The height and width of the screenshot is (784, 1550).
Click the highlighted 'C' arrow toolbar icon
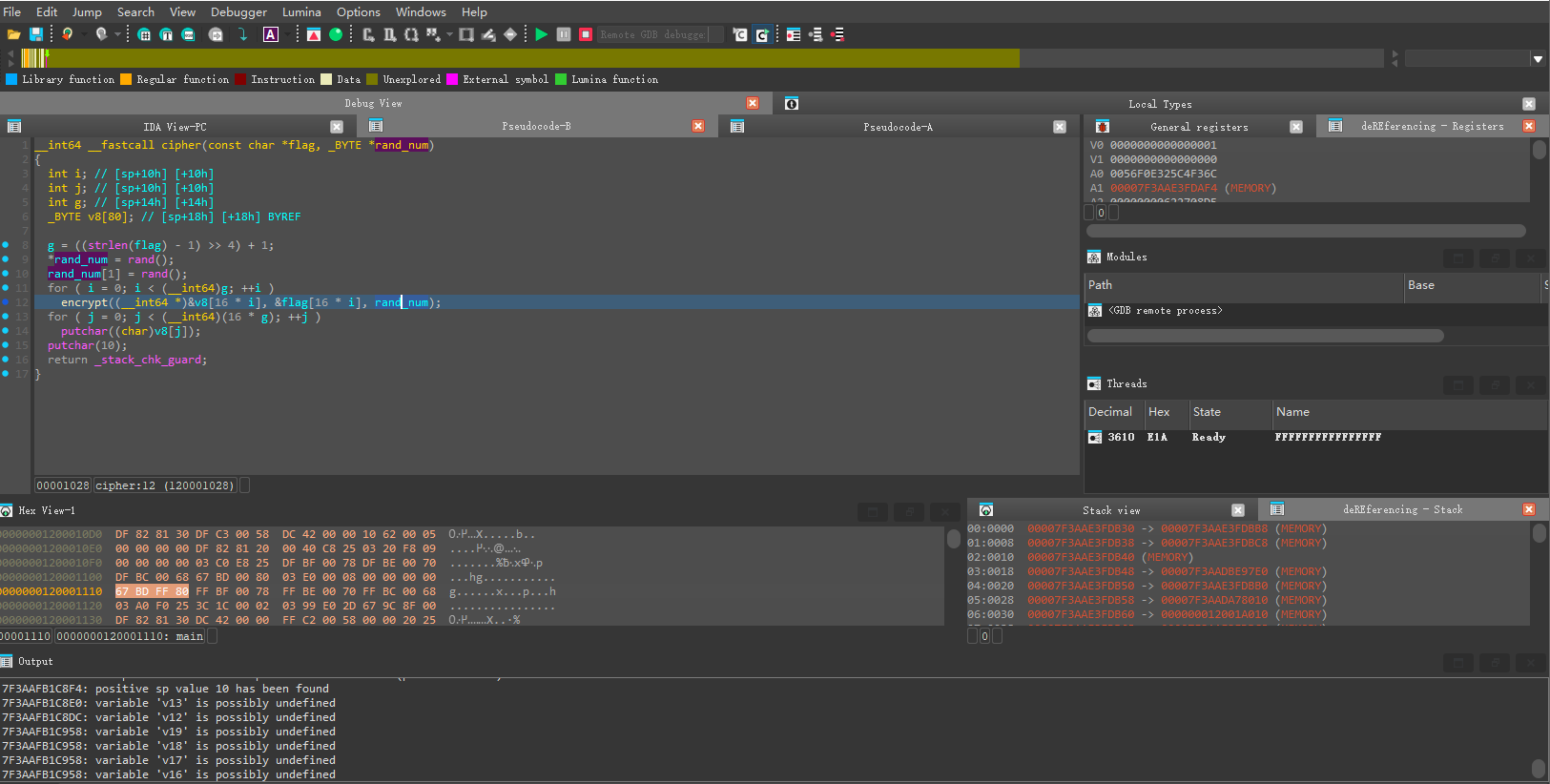click(762, 34)
